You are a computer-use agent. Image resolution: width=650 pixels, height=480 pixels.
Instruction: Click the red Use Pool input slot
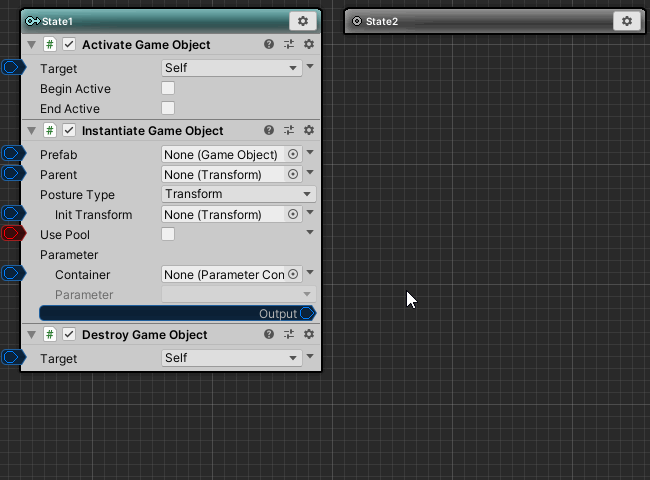(x=13, y=234)
